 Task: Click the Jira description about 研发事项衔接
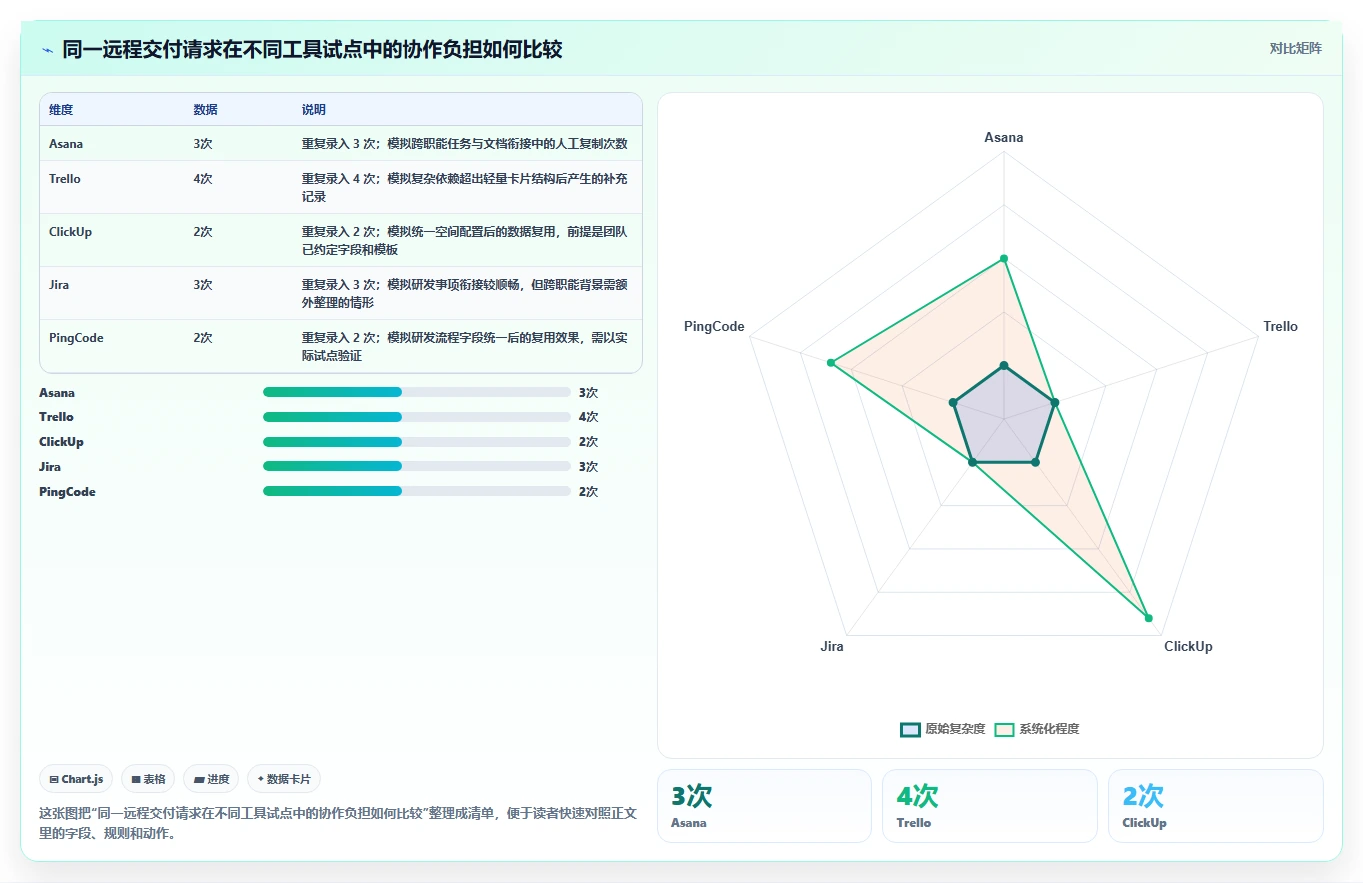point(465,294)
